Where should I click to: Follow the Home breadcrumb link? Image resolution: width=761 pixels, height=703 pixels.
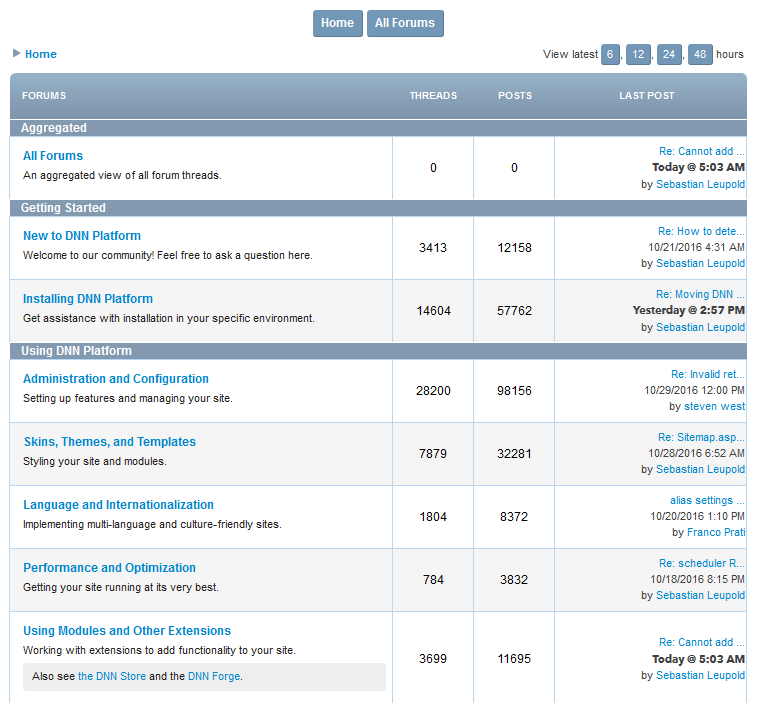[x=41, y=54]
